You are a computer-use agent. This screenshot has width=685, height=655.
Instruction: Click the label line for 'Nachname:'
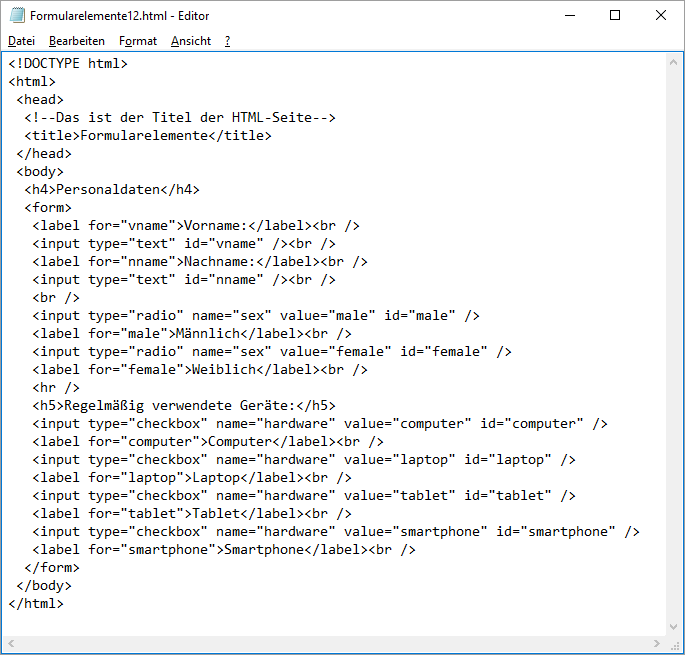pyautogui.click(x=200, y=262)
